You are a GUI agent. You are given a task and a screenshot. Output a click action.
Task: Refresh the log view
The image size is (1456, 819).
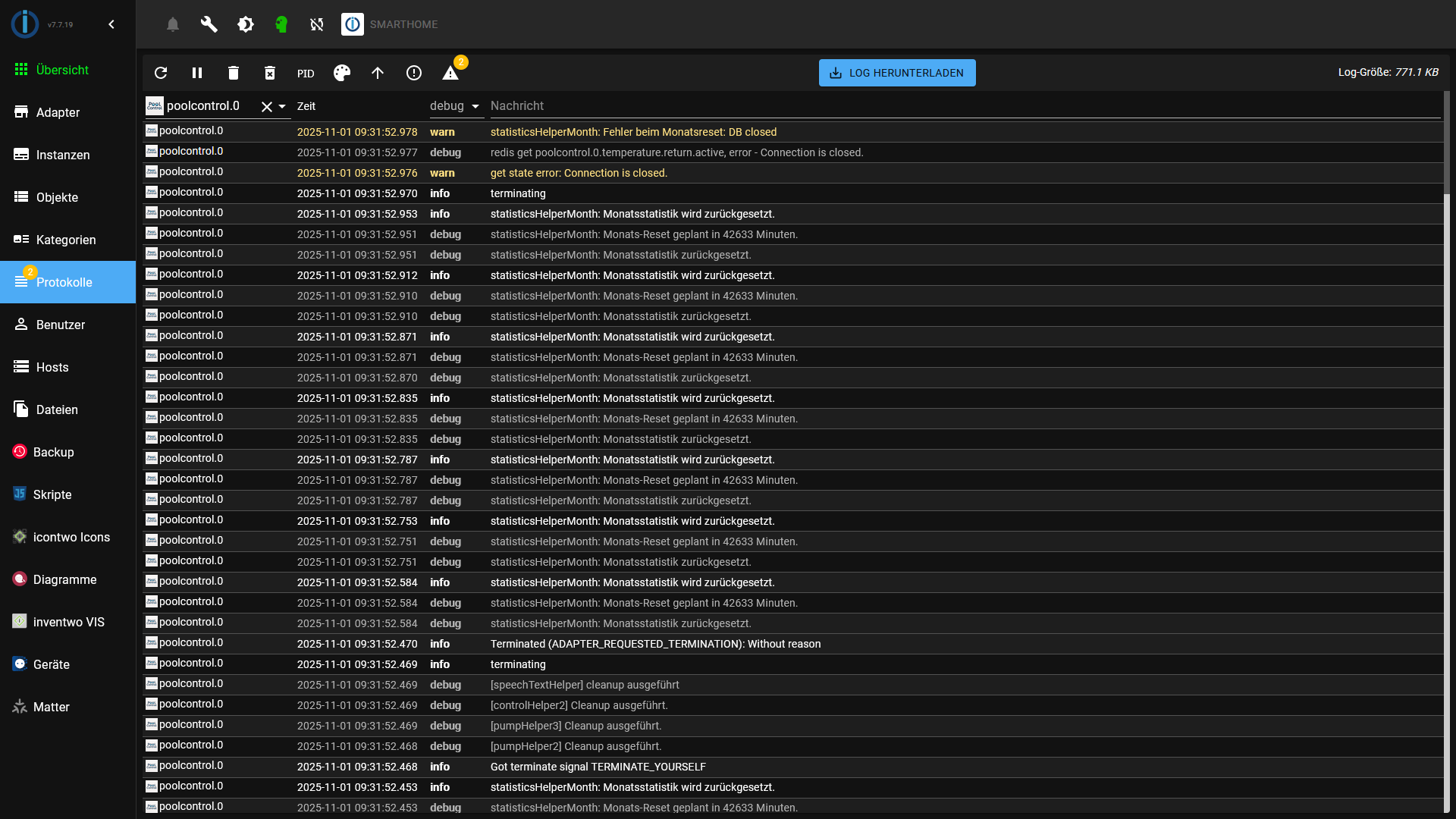point(161,73)
